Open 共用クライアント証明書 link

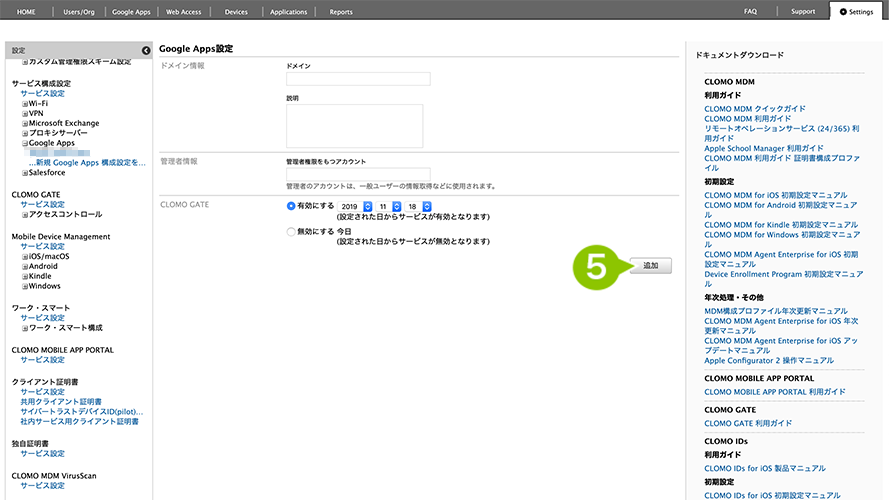click(x=61, y=401)
